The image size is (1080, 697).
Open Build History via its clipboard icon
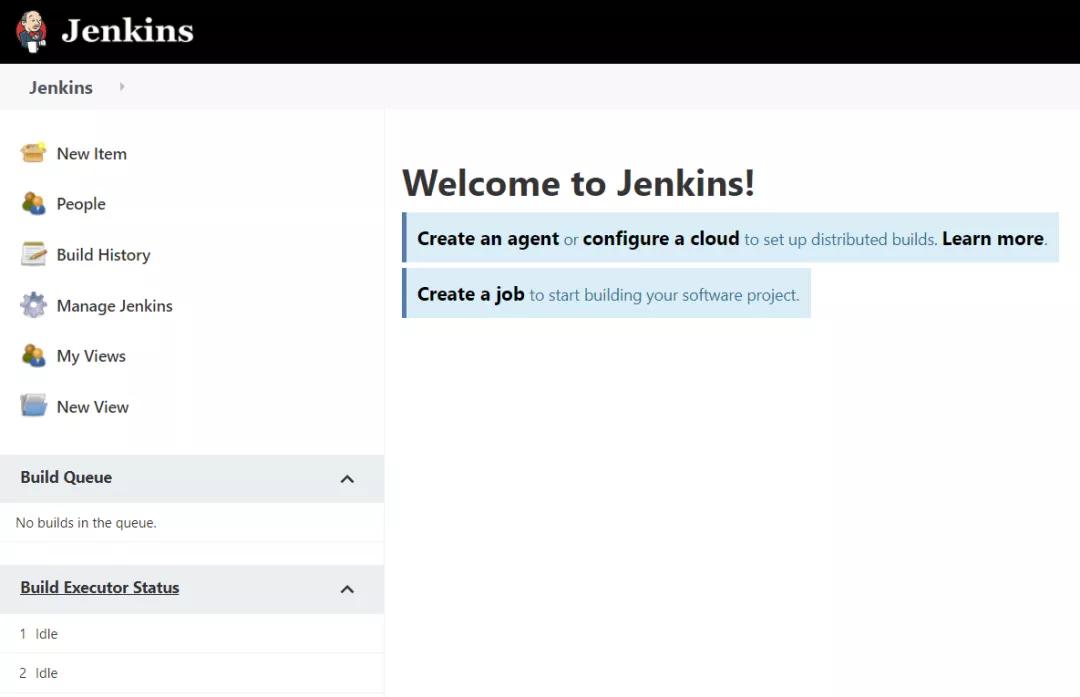pyautogui.click(x=33, y=254)
